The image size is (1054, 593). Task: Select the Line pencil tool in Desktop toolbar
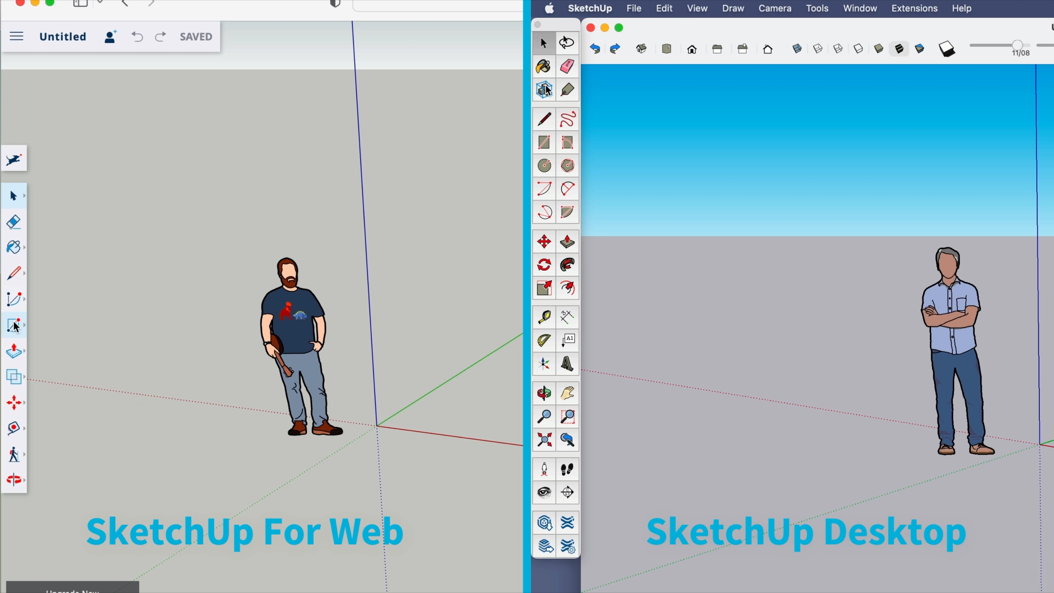(x=544, y=120)
